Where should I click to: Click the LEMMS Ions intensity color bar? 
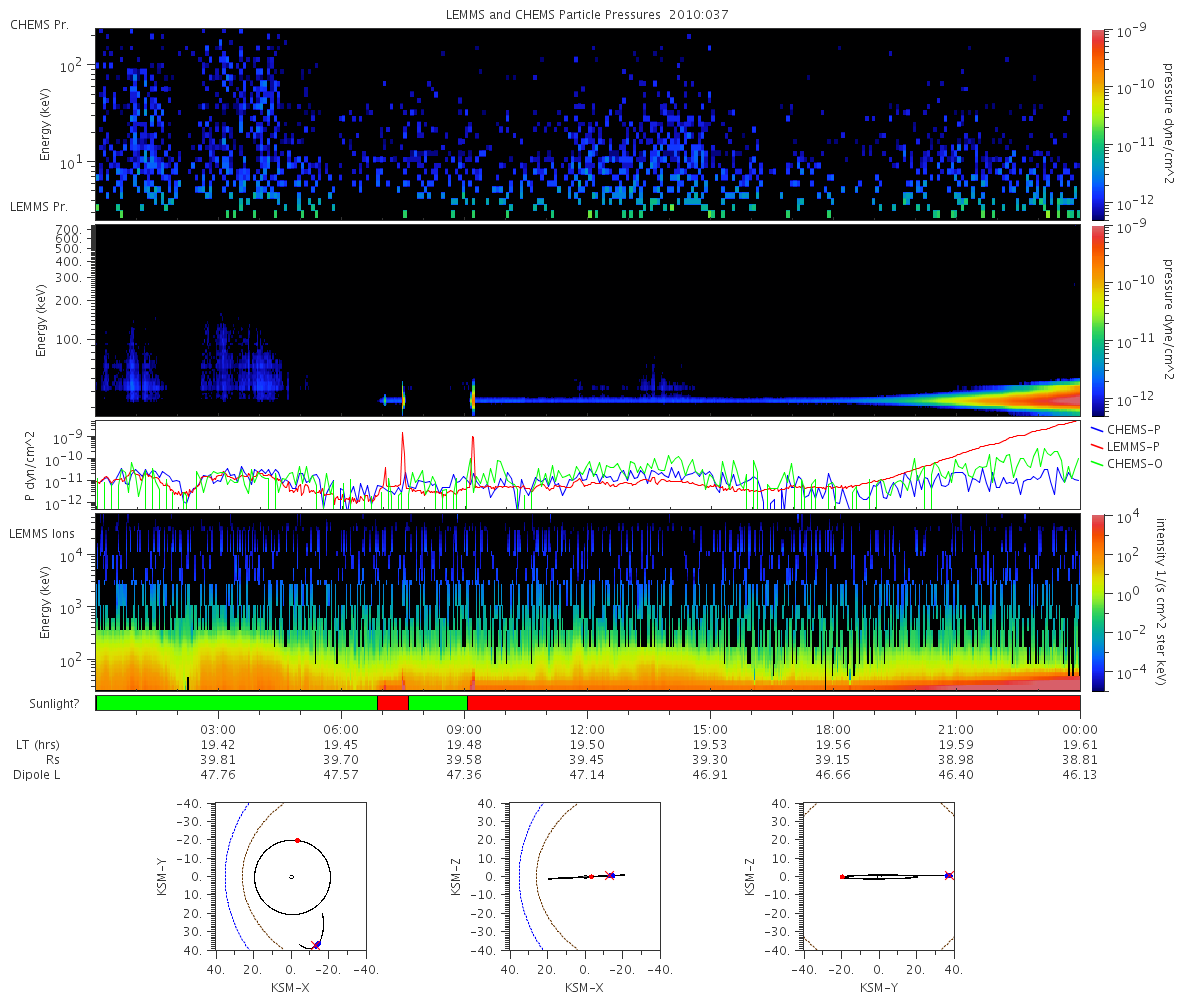(x=1096, y=602)
